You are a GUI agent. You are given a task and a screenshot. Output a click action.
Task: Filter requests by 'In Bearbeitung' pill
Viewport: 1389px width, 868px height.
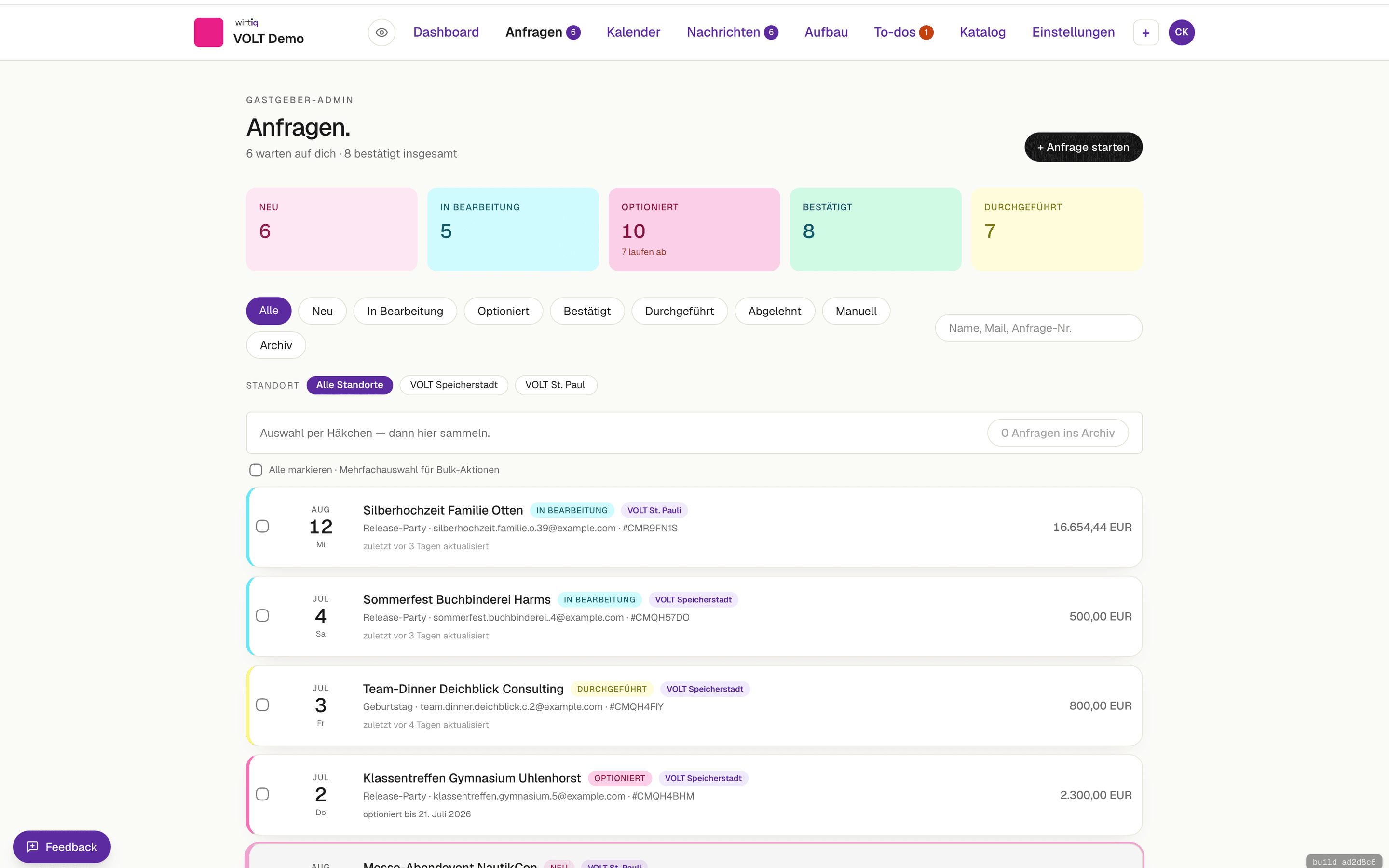[405, 311]
